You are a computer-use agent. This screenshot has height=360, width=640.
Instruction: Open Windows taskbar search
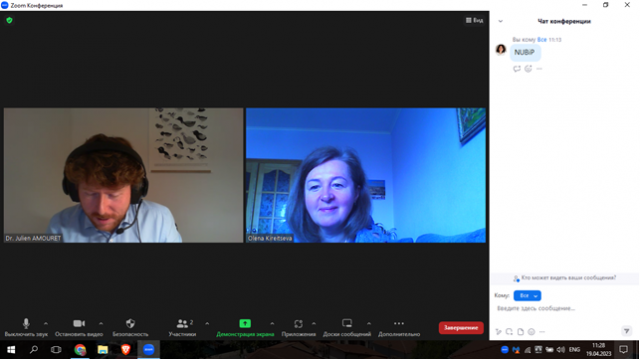tap(34, 350)
